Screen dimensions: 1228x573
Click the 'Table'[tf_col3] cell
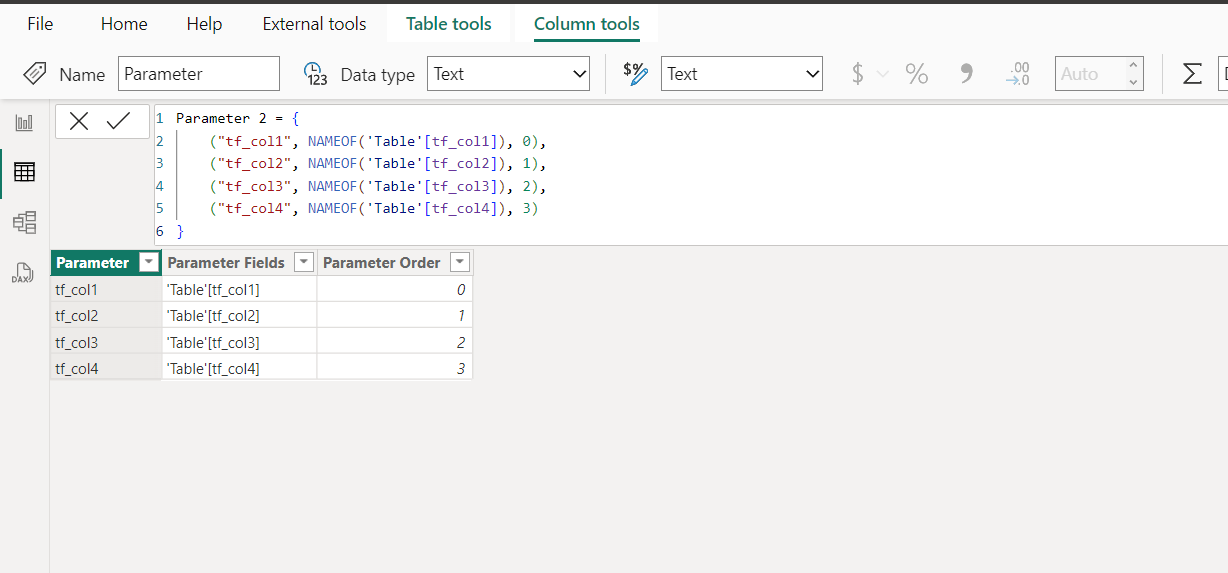pos(240,342)
